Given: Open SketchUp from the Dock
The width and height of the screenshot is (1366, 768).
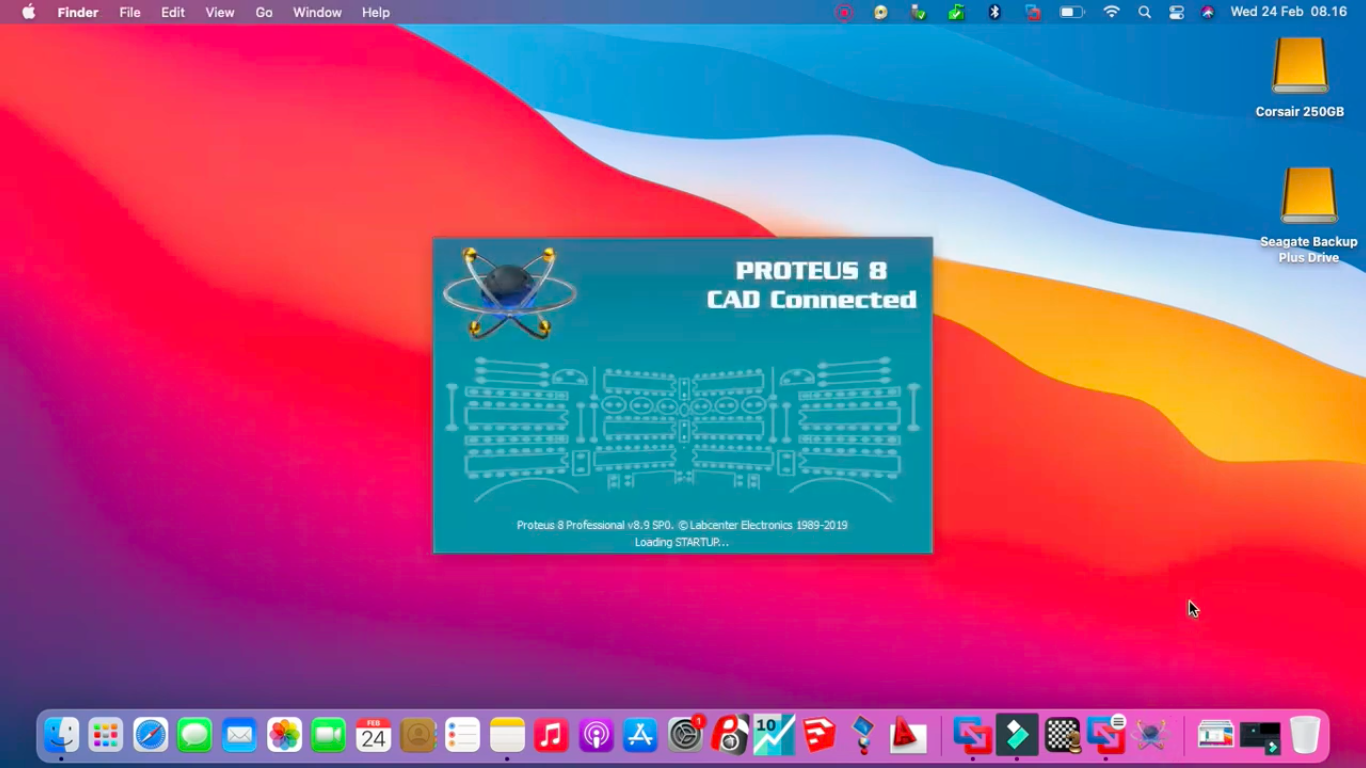Looking at the screenshot, I should pos(817,735).
